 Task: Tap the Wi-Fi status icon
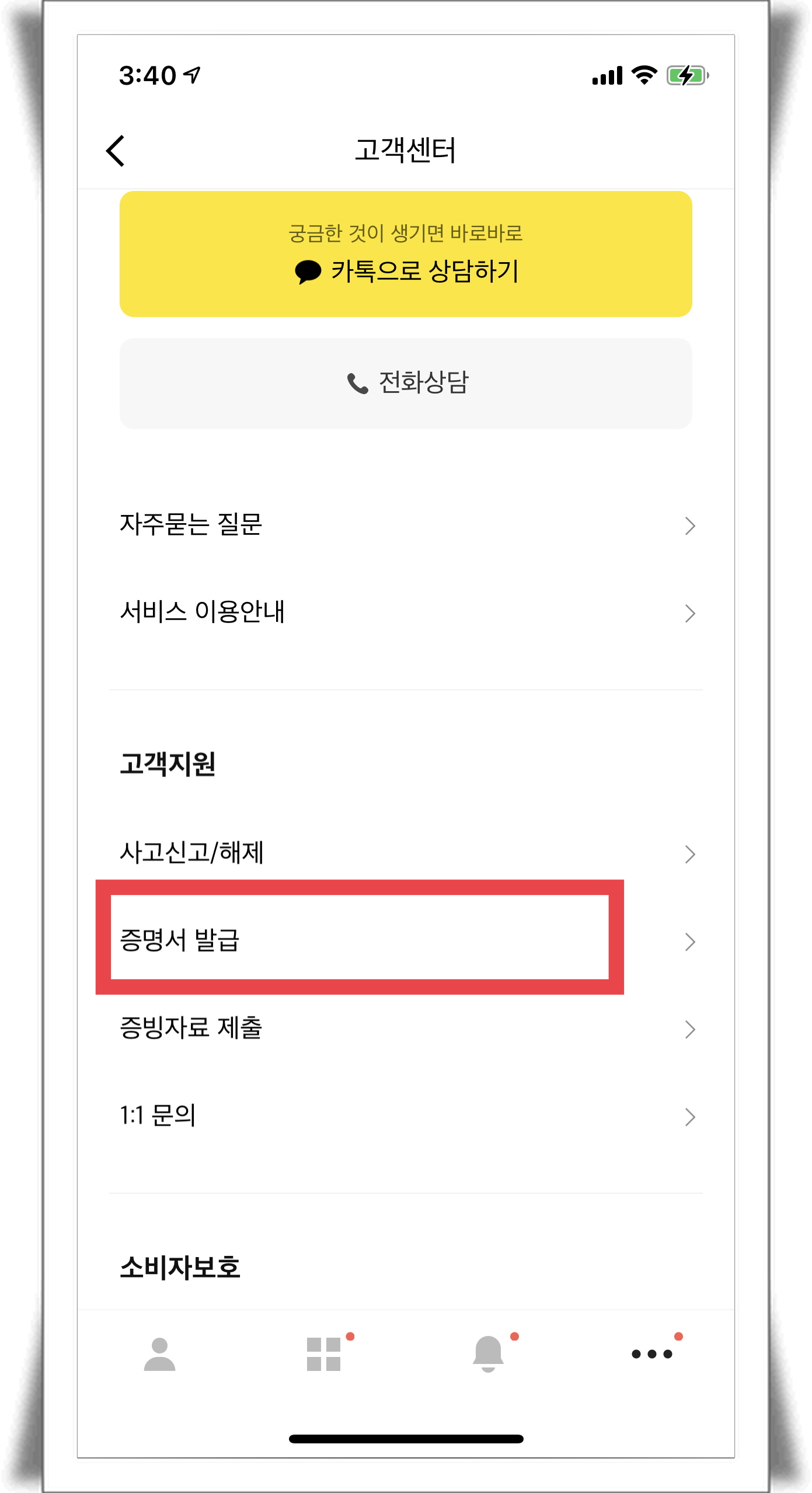(645, 75)
